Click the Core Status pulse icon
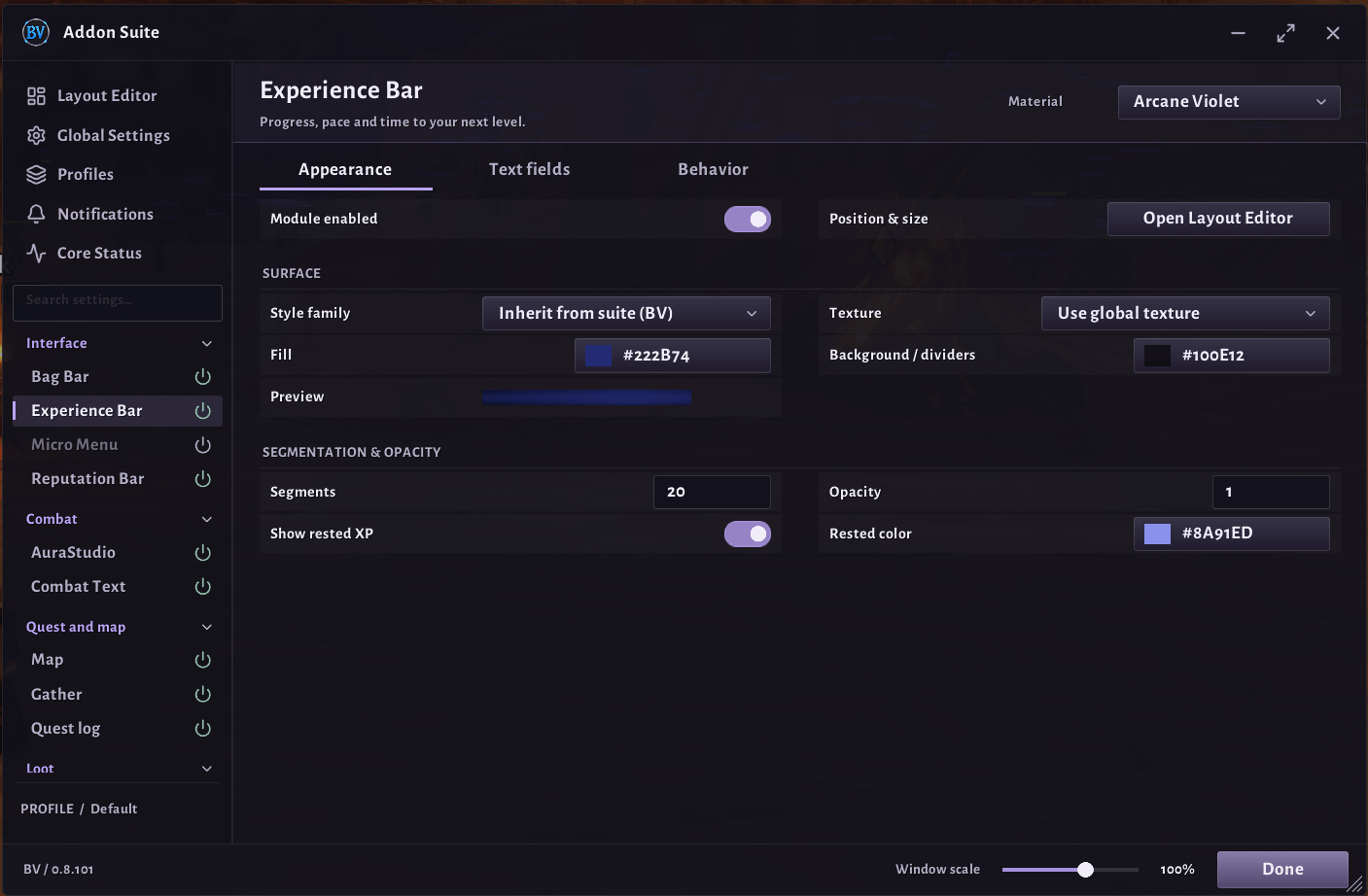The width and height of the screenshot is (1368, 896). [36, 253]
